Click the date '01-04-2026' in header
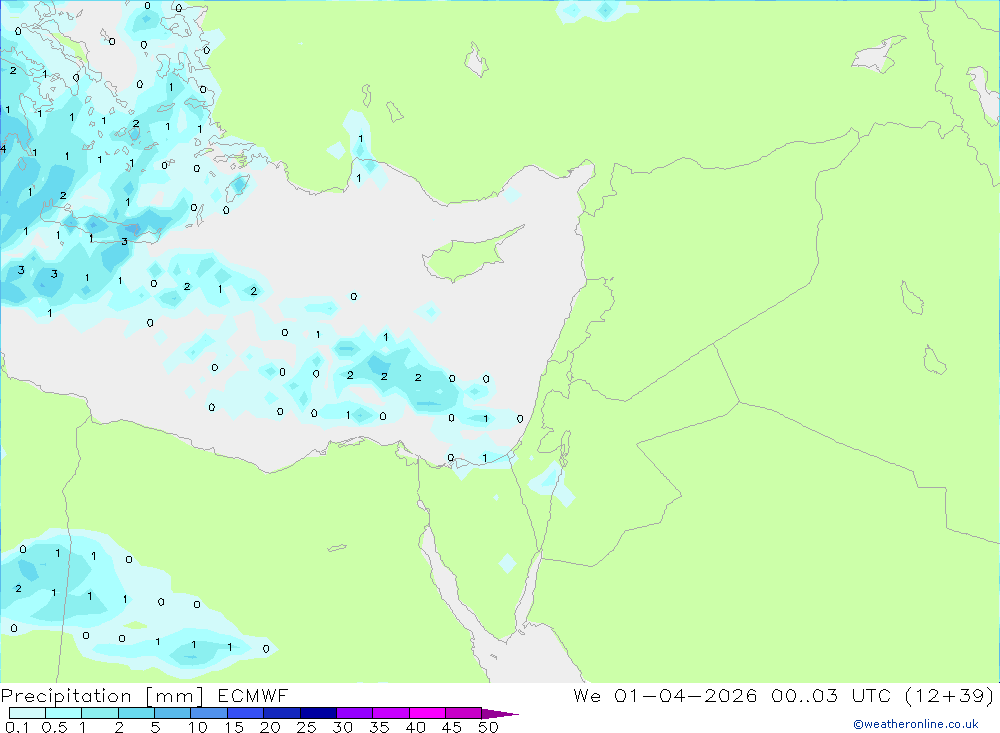This screenshot has height=733, width=1000. point(686,695)
